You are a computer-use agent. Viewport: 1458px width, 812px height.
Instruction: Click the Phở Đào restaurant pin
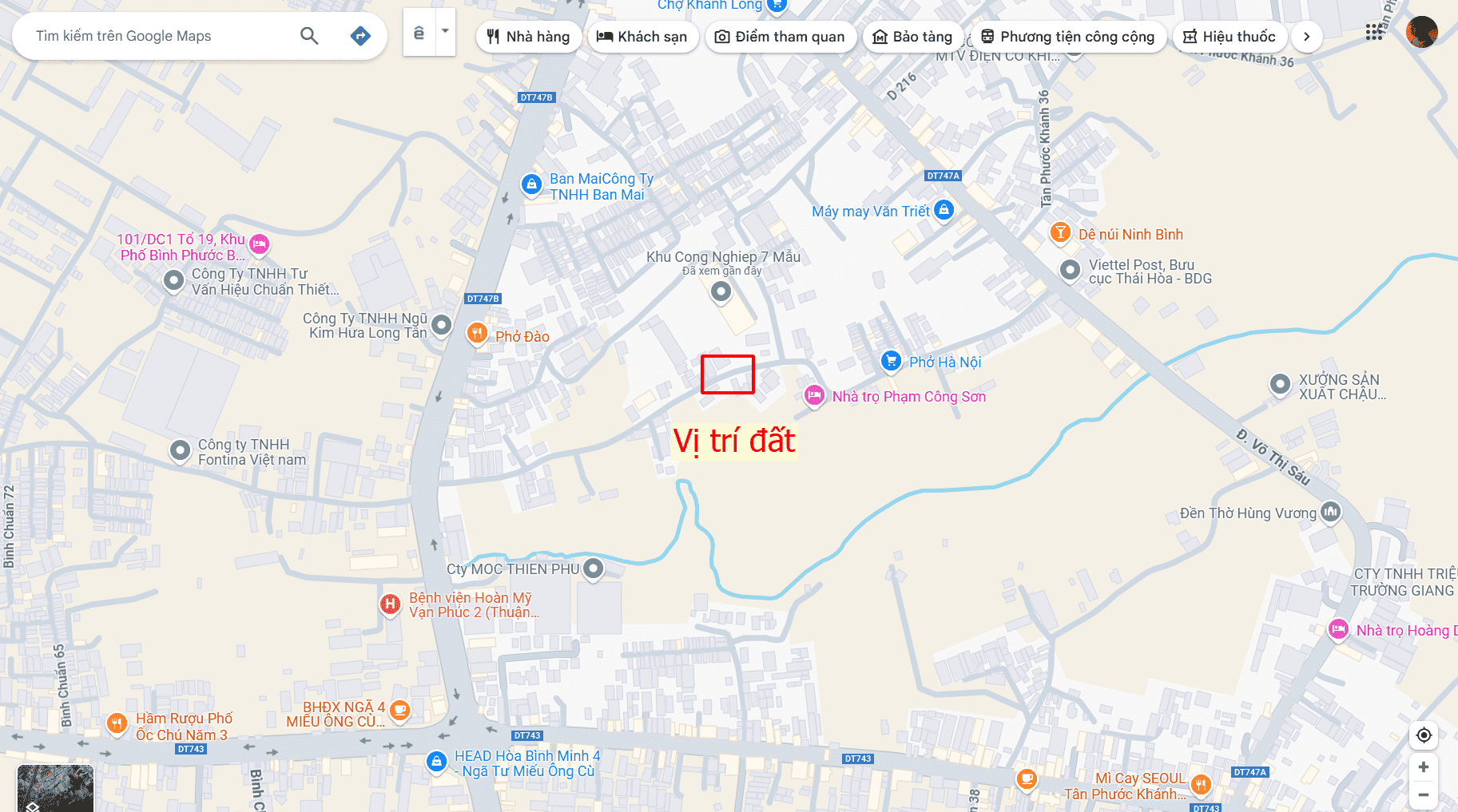477,333
